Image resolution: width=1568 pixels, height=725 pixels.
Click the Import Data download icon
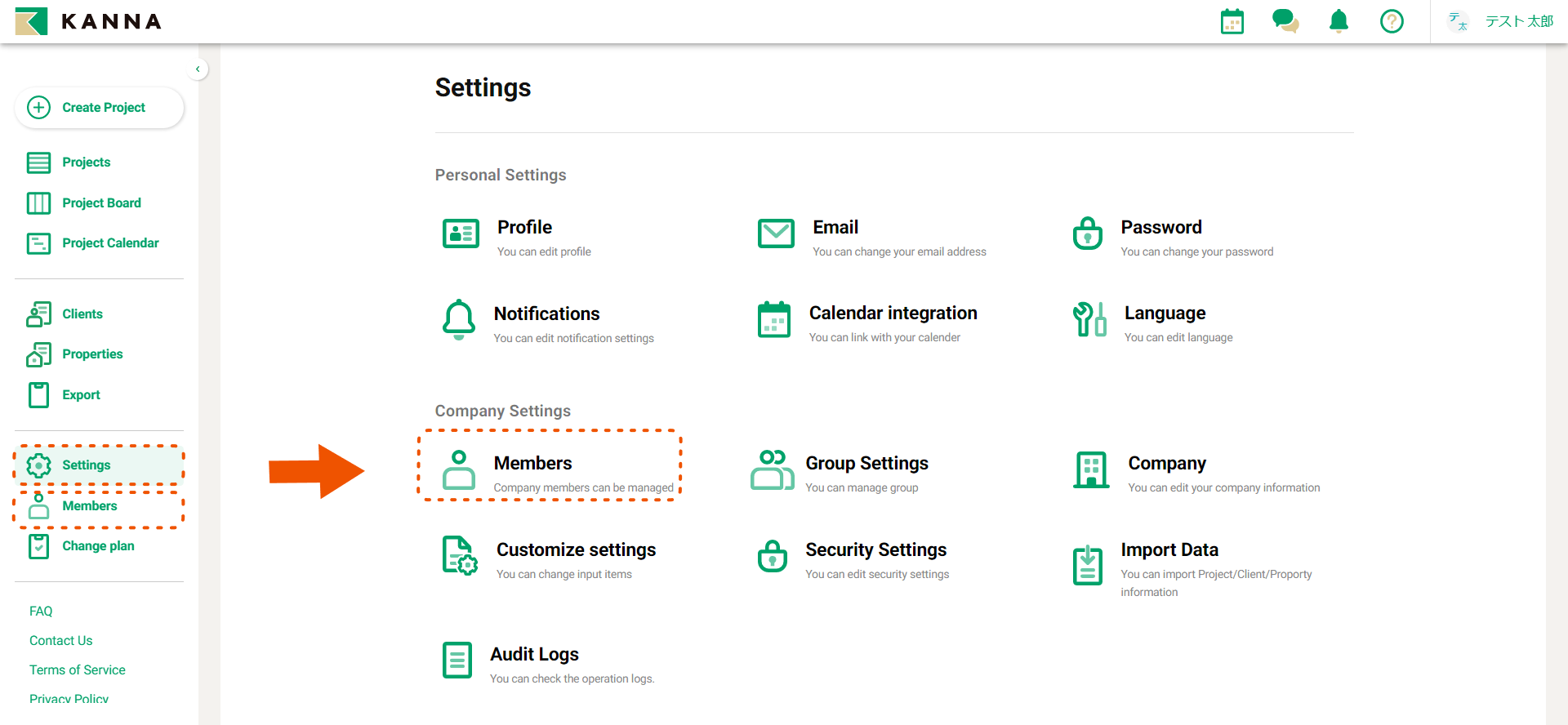click(1087, 565)
